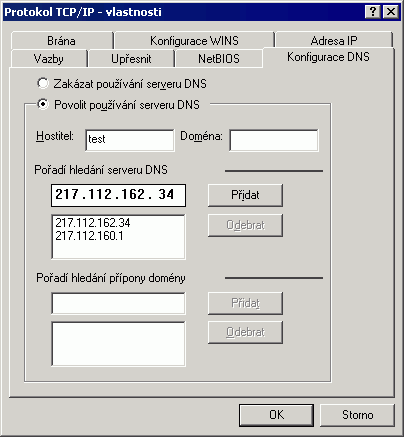Switch to the Upřesnit tab
This screenshot has height=437, width=404.
(131, 59)
